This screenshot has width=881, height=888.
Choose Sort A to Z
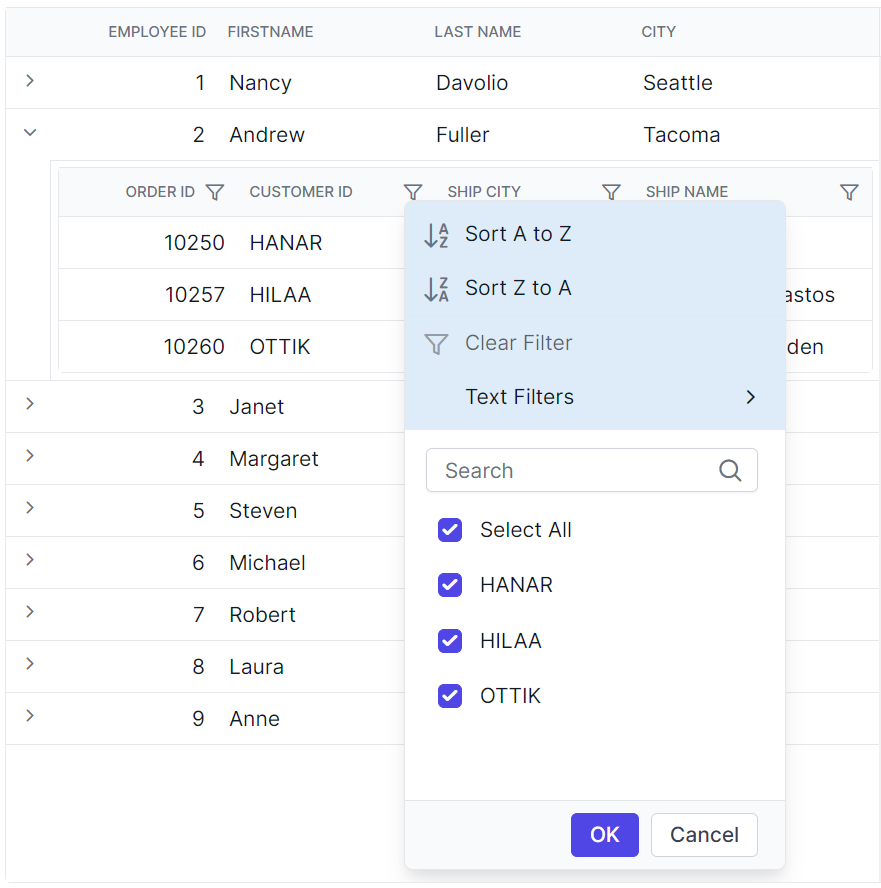pyautogui.click(x=595, y=234)
